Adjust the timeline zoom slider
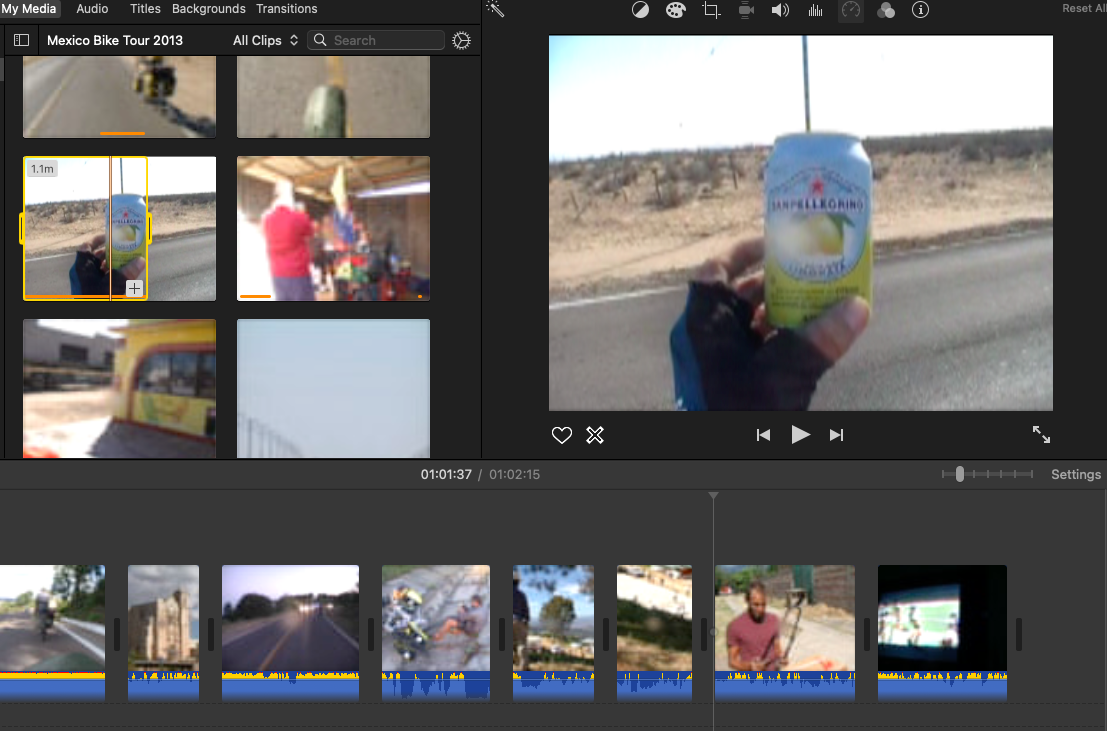This screenshot has height=731, width=1107. click(x=959, y=474)
